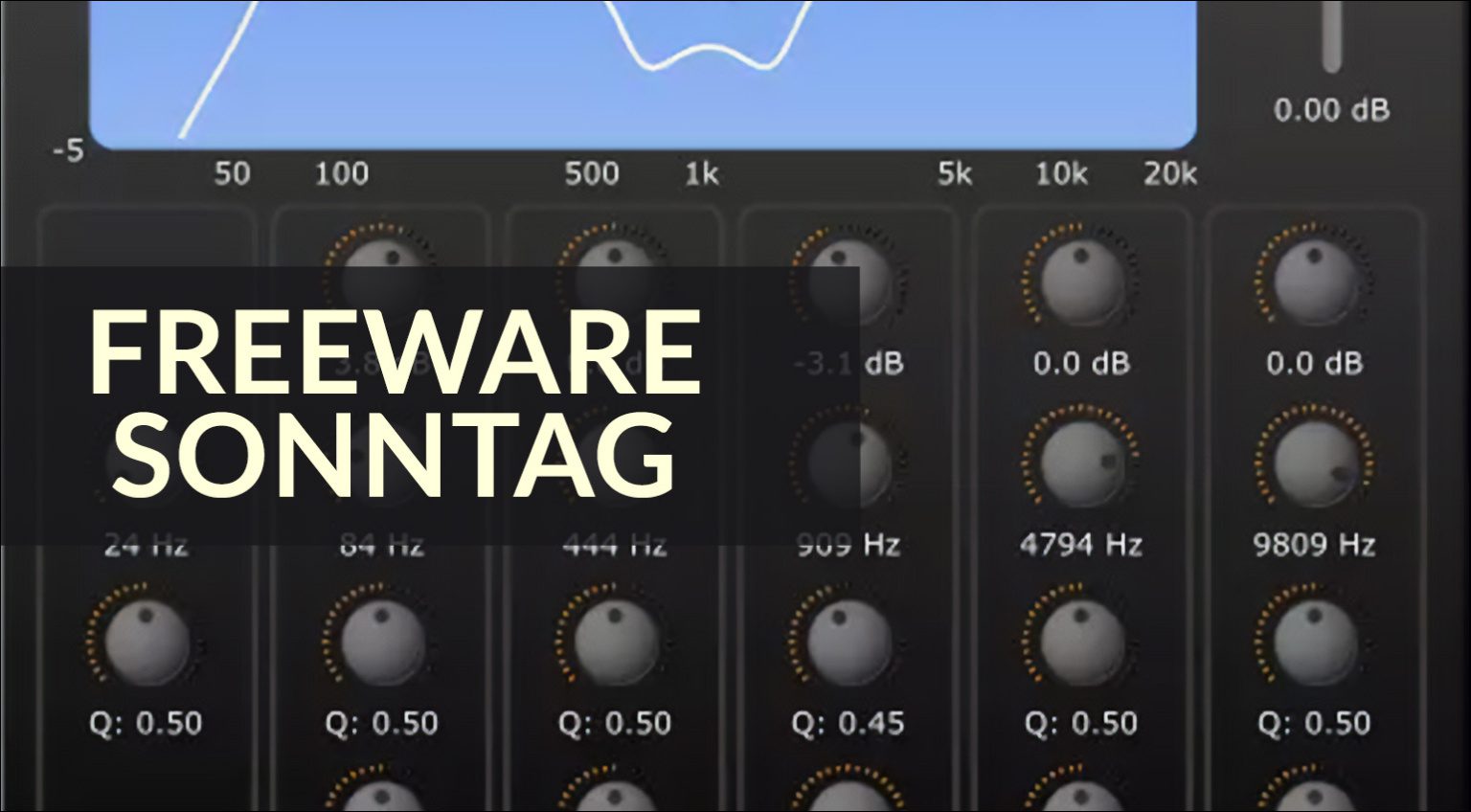Viewport: 1471px width, 812px height.
Task: Click the gain knob above 4794 Hz
Action: (x=1080, y=278)
